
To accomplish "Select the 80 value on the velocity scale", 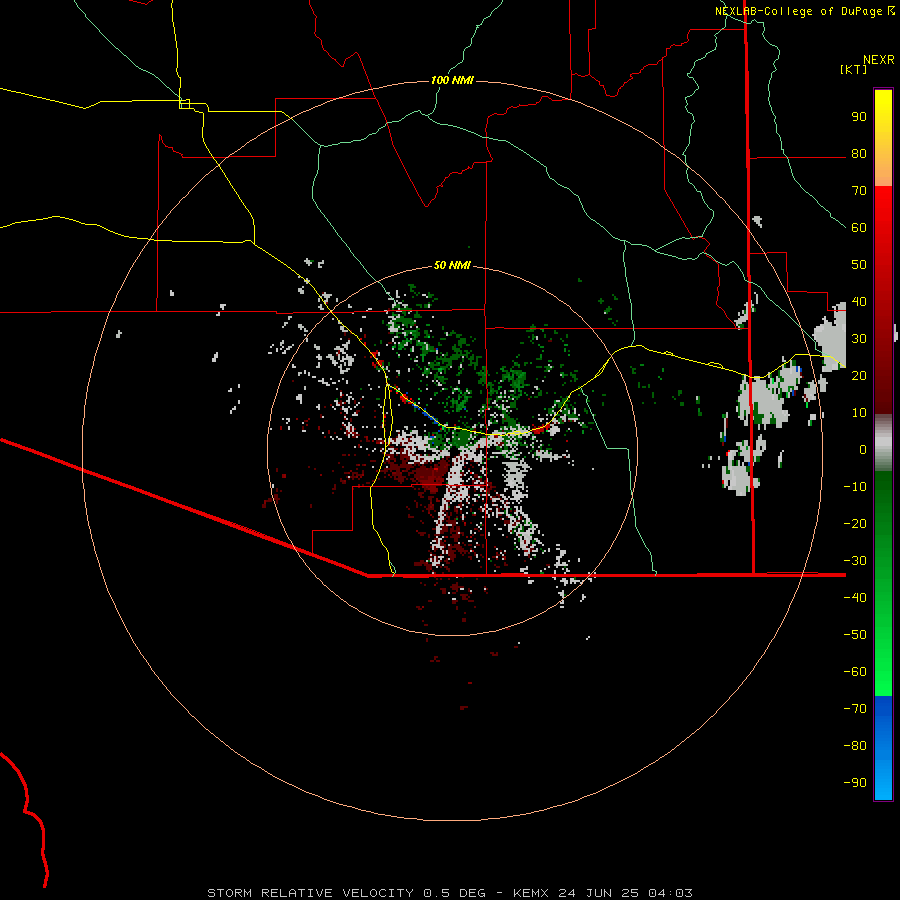I will point(859,154).
